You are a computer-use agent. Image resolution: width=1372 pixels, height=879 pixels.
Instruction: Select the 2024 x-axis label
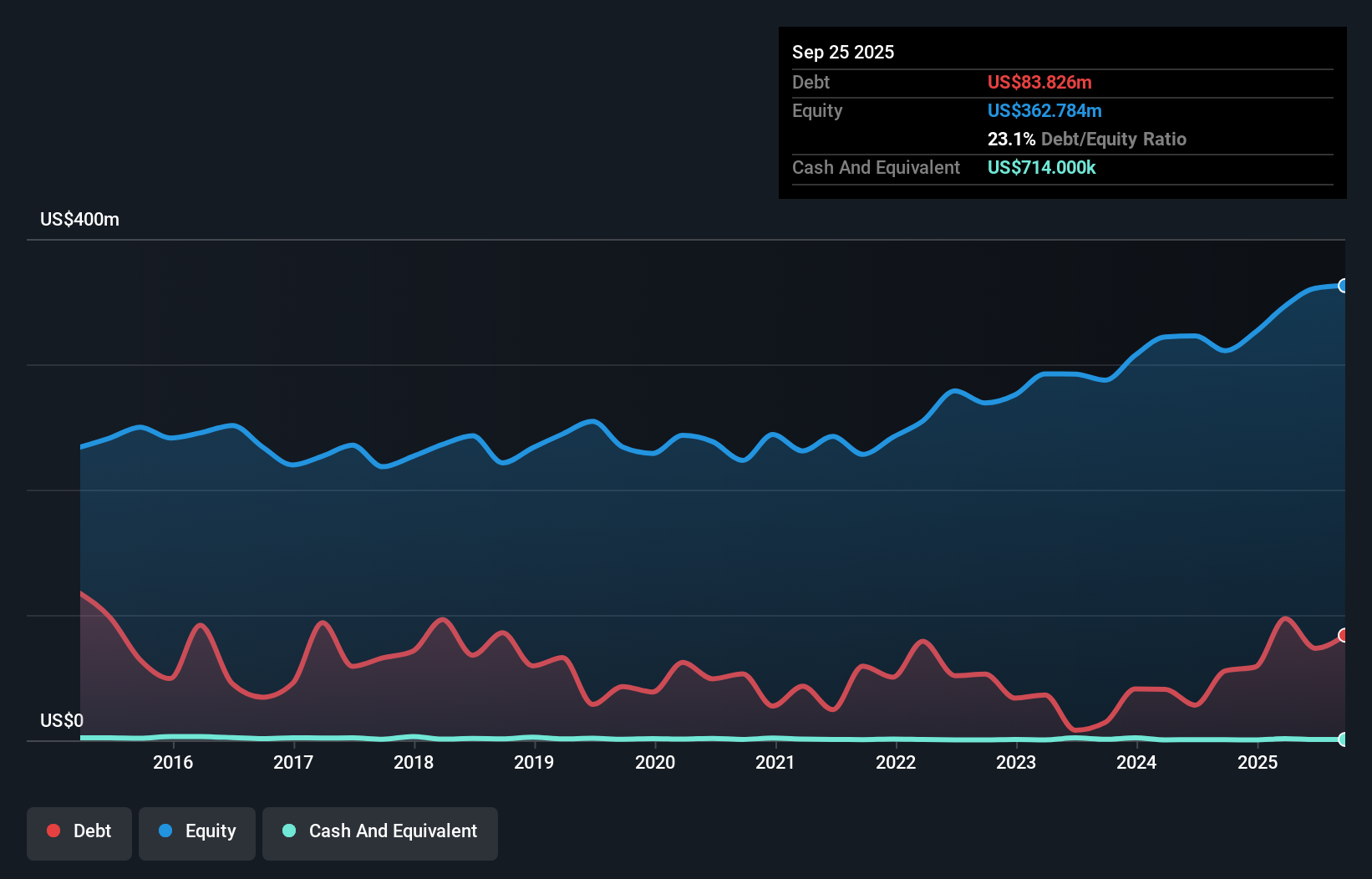1136,762
